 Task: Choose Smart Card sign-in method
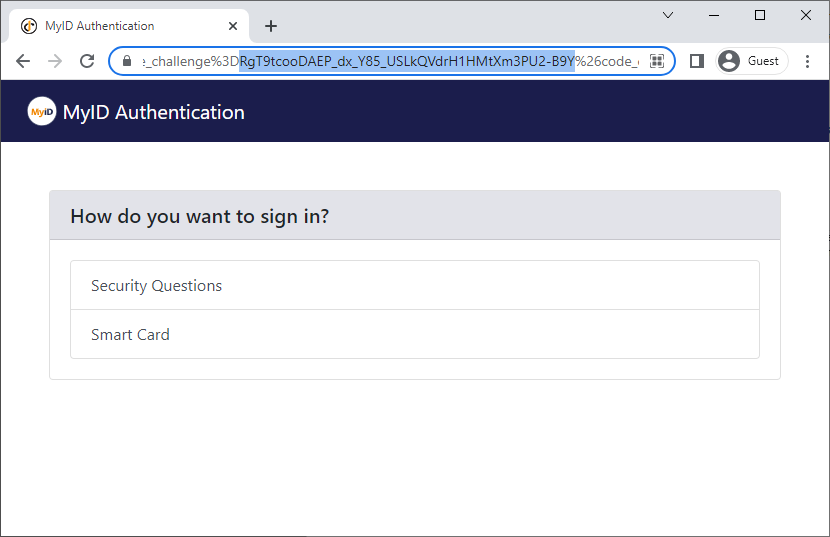click(415, 334)
